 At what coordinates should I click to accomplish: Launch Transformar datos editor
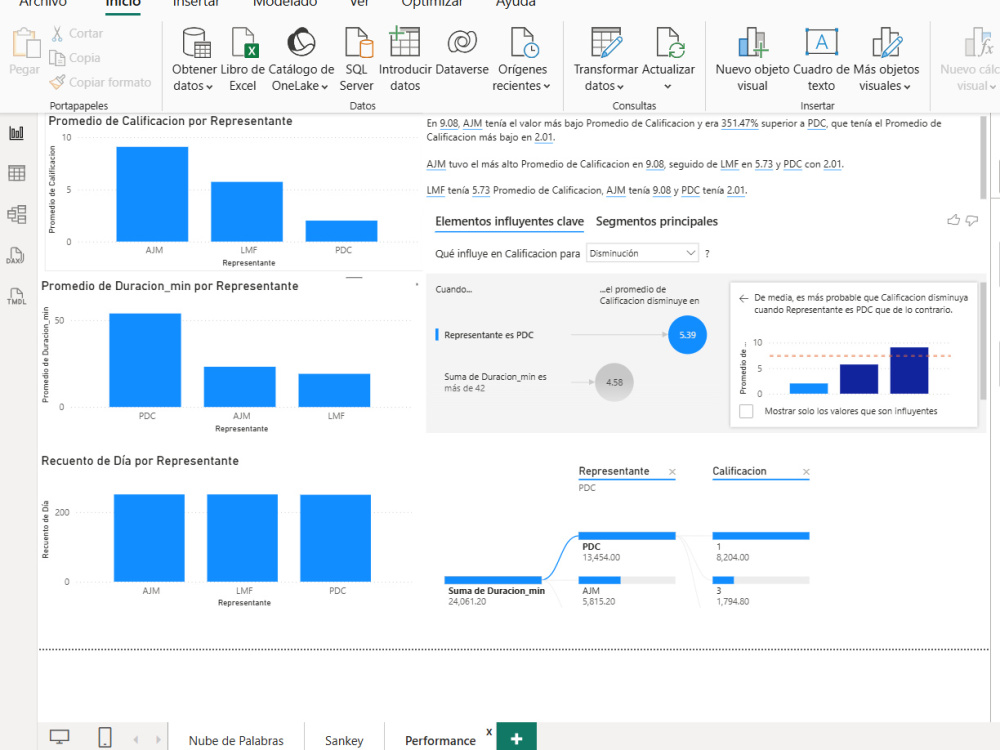pyautogui.click(x=605, y=59)
